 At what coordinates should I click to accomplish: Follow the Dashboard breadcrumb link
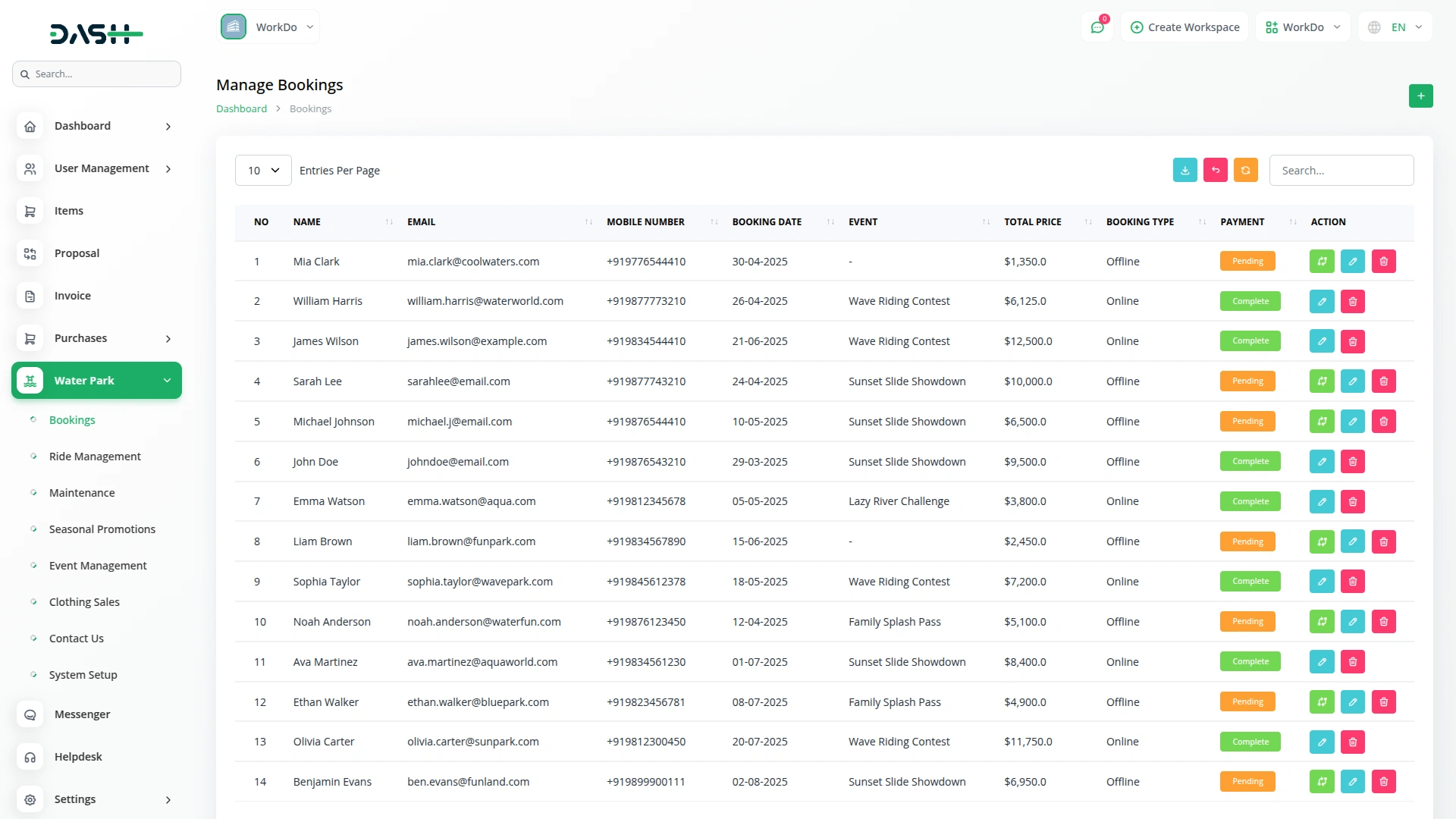tap(241, 108)
